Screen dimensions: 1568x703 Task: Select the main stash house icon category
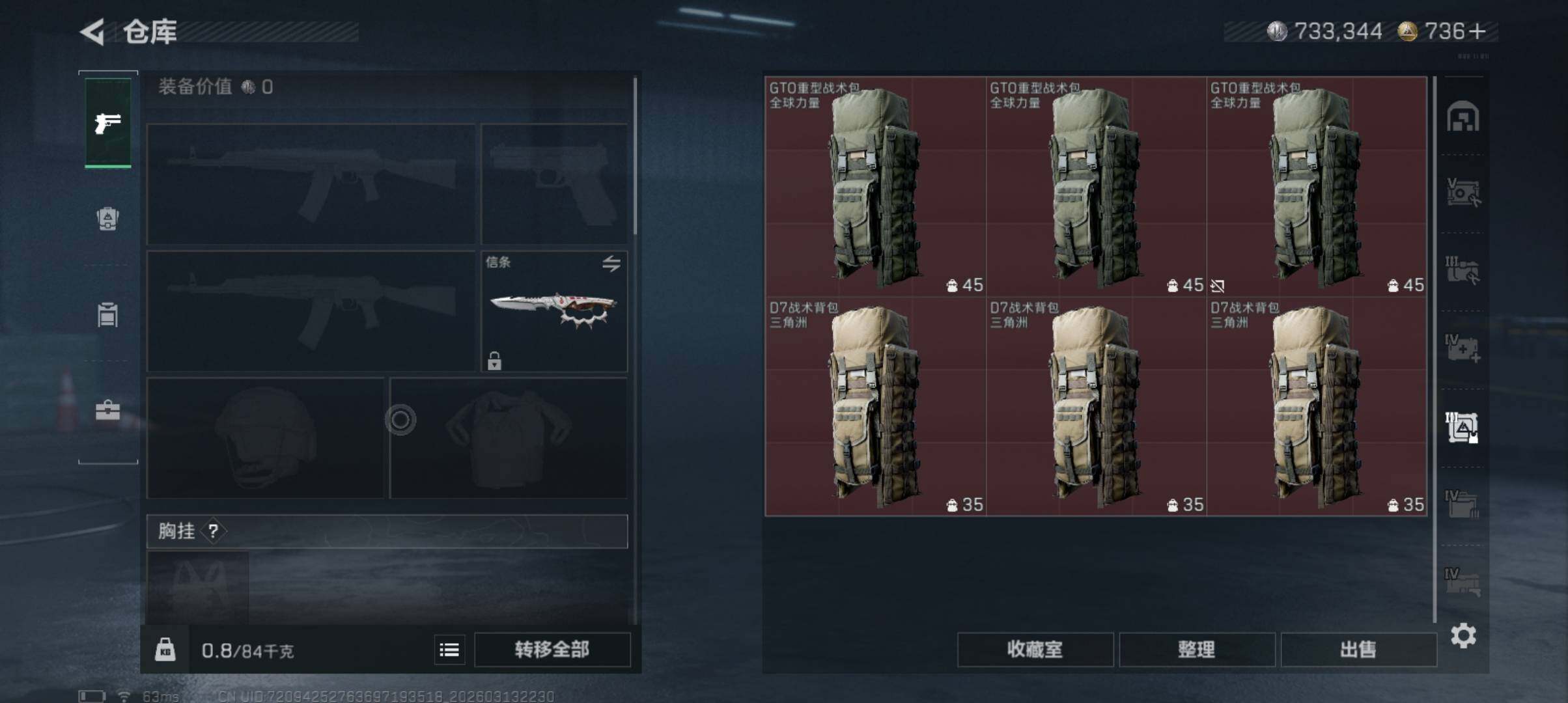pos(1463,117)
